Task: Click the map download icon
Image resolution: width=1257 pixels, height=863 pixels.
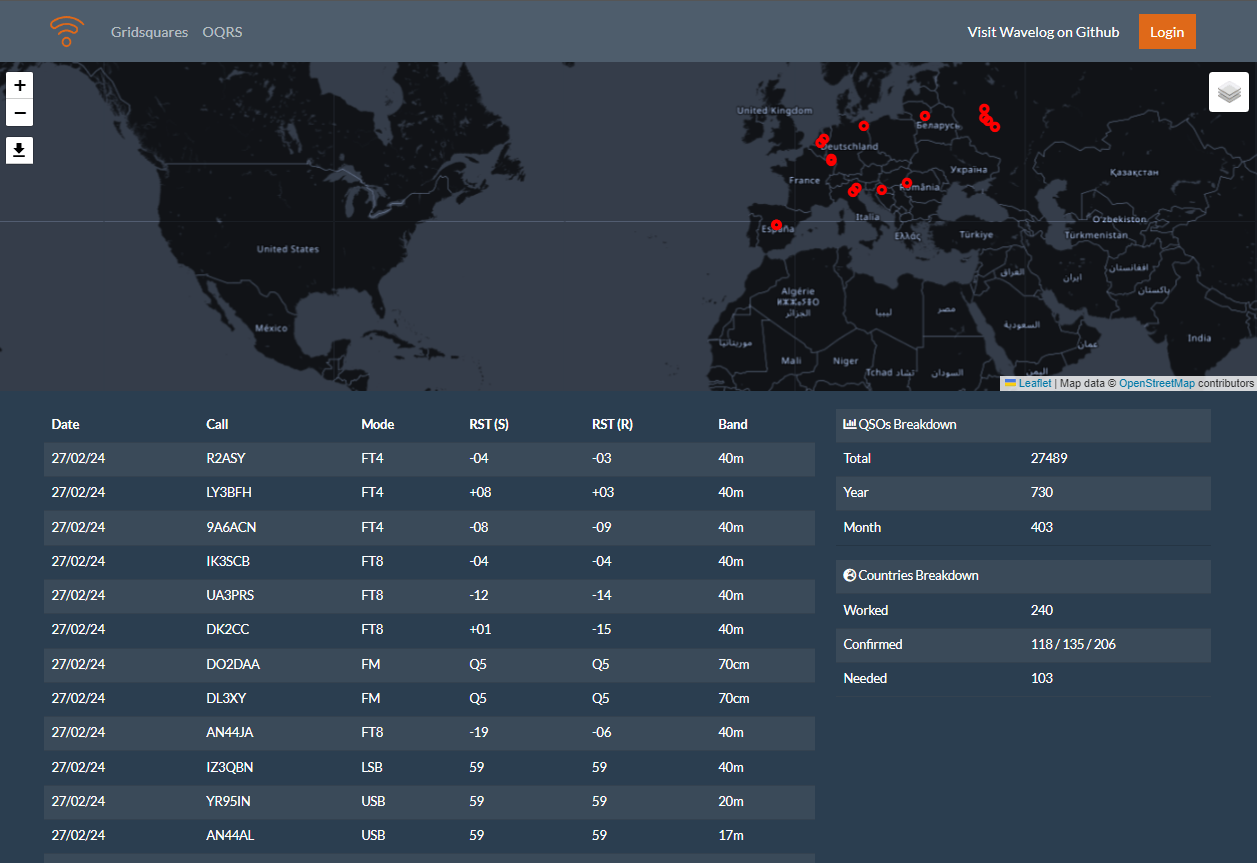Action: 20,151
